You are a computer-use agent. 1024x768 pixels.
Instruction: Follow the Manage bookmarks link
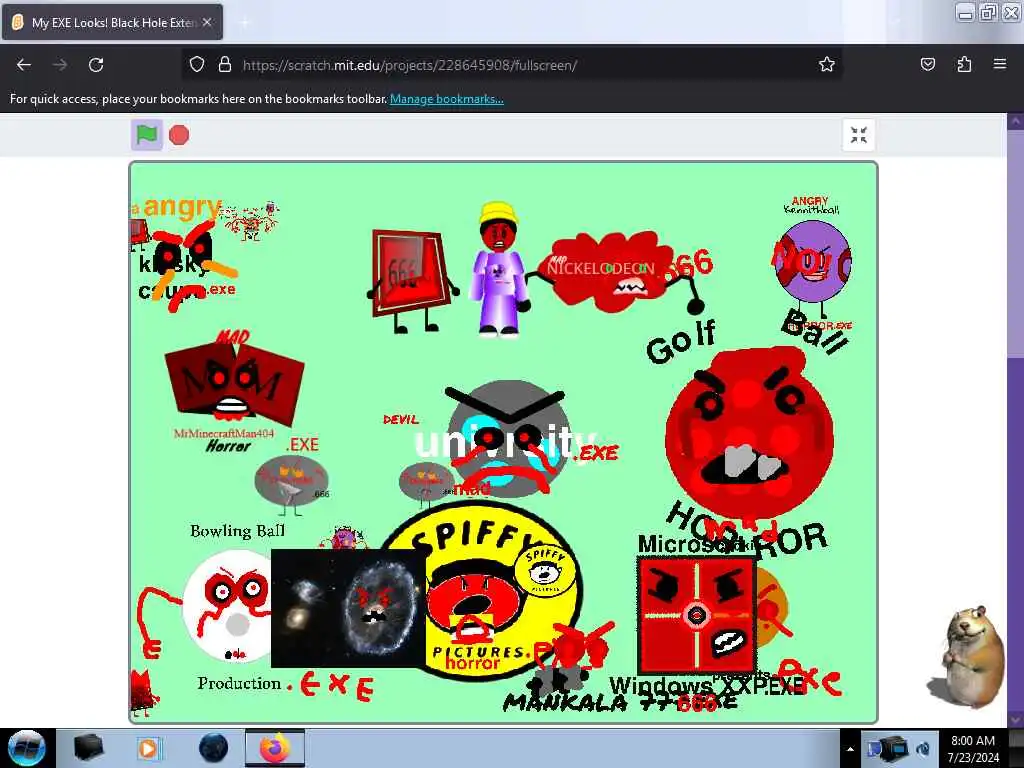click(x=447, y=99)
